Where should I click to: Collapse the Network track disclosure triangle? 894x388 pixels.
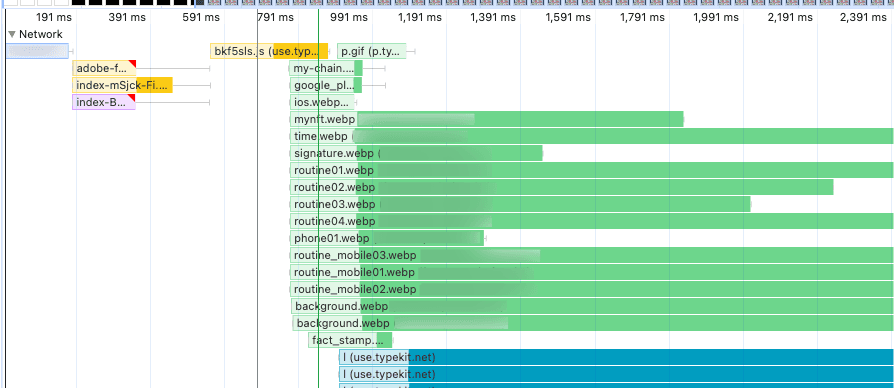pyautogui.click(x=12, y=35)
